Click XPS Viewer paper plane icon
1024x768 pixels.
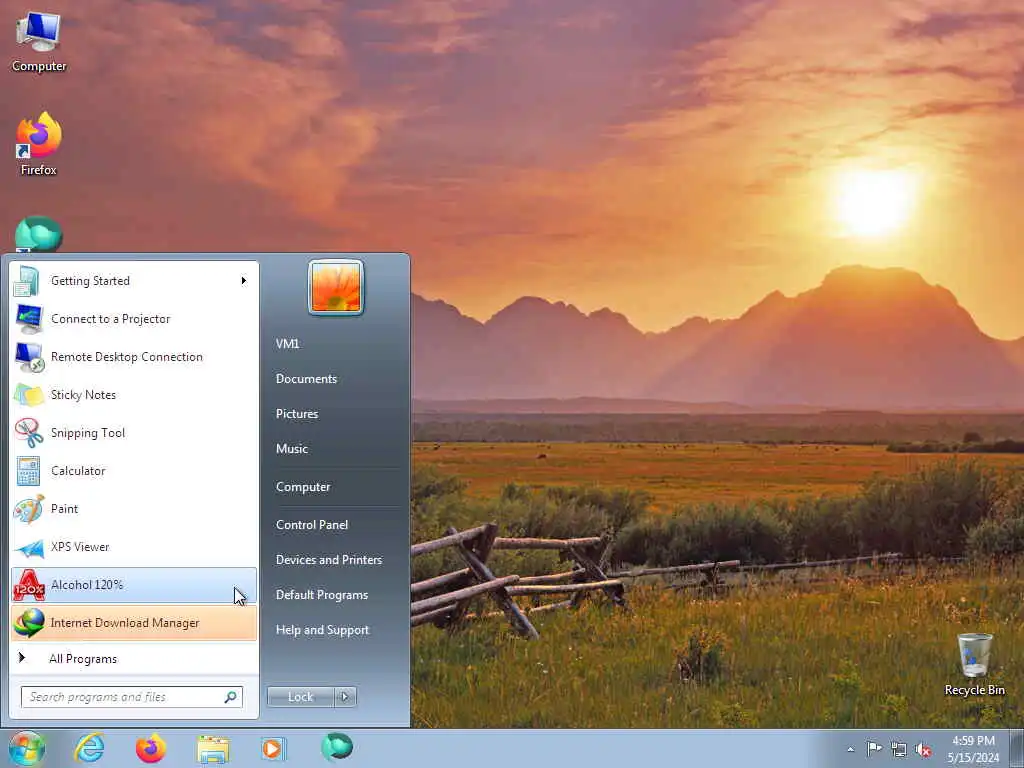(x=29, y=548)
